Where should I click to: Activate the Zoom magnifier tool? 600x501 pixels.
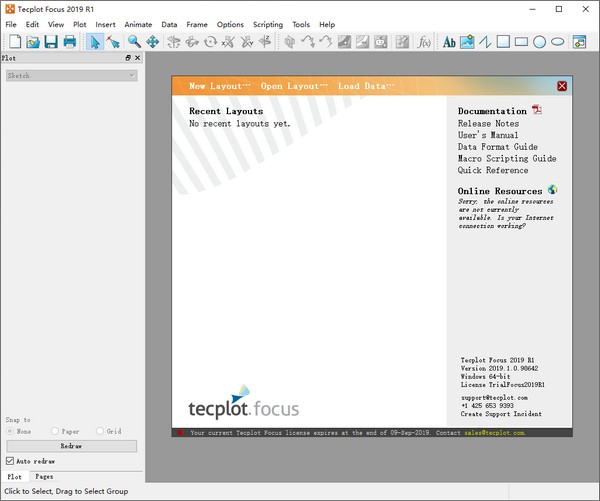tap(134, 41)
